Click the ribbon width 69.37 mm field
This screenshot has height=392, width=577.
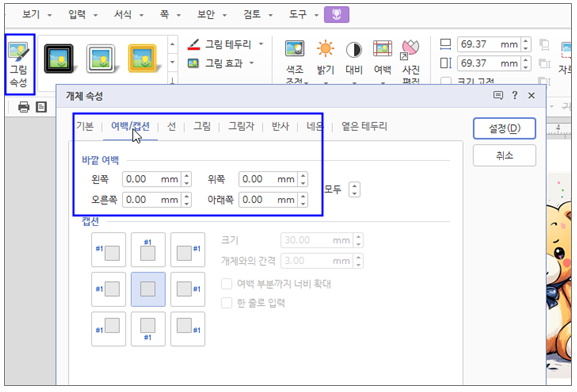[489, 45]
